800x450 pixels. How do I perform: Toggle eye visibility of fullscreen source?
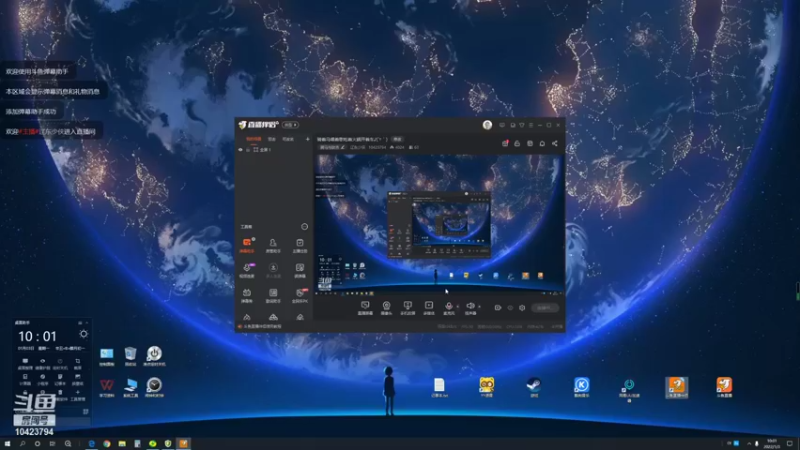tap(240, 150)
